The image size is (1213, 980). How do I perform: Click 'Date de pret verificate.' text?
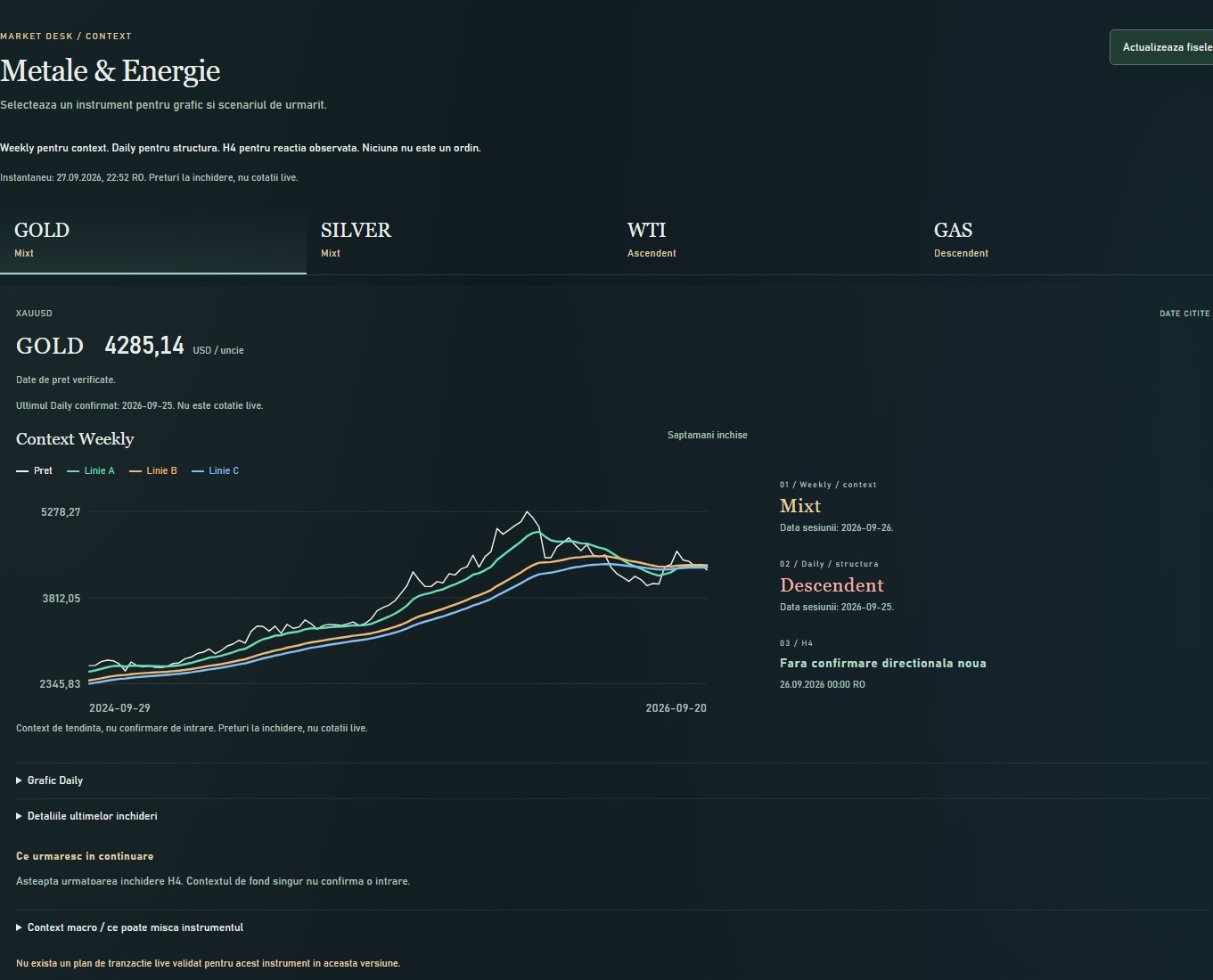[66, 380]
